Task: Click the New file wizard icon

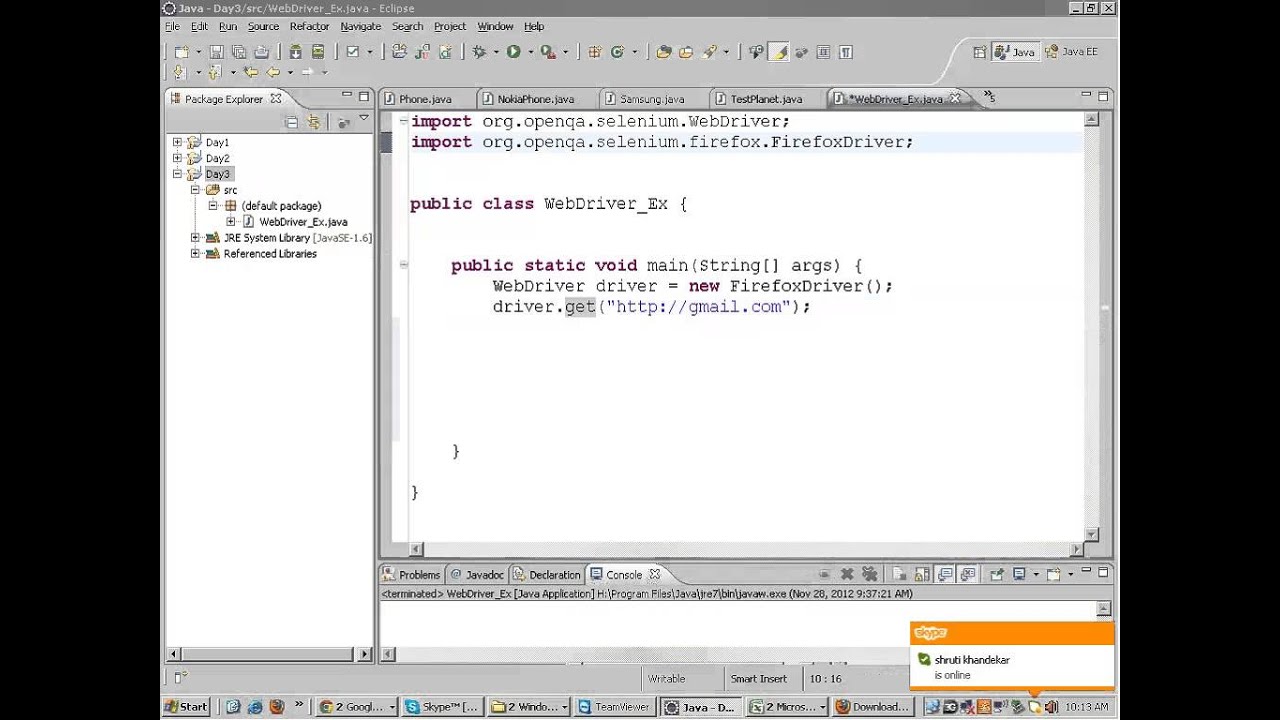Action: click(181, 52)
